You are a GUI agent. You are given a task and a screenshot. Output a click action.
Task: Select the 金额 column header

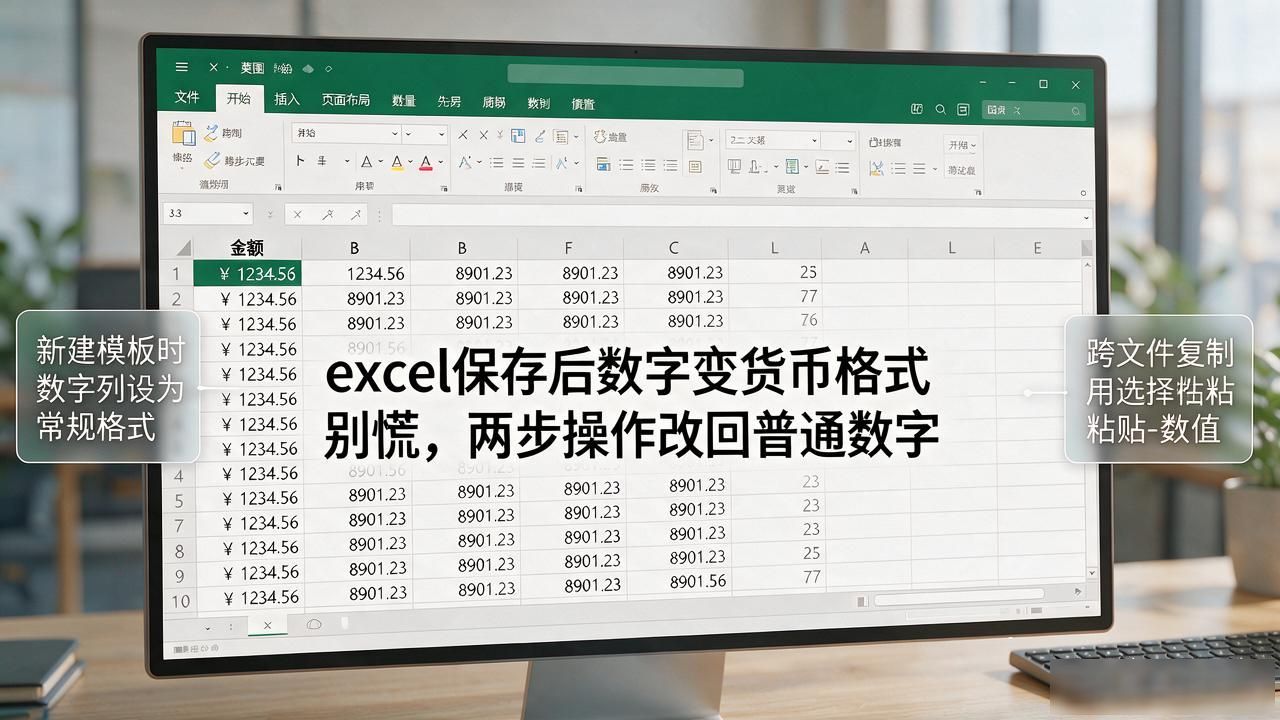tap(247, 247)
